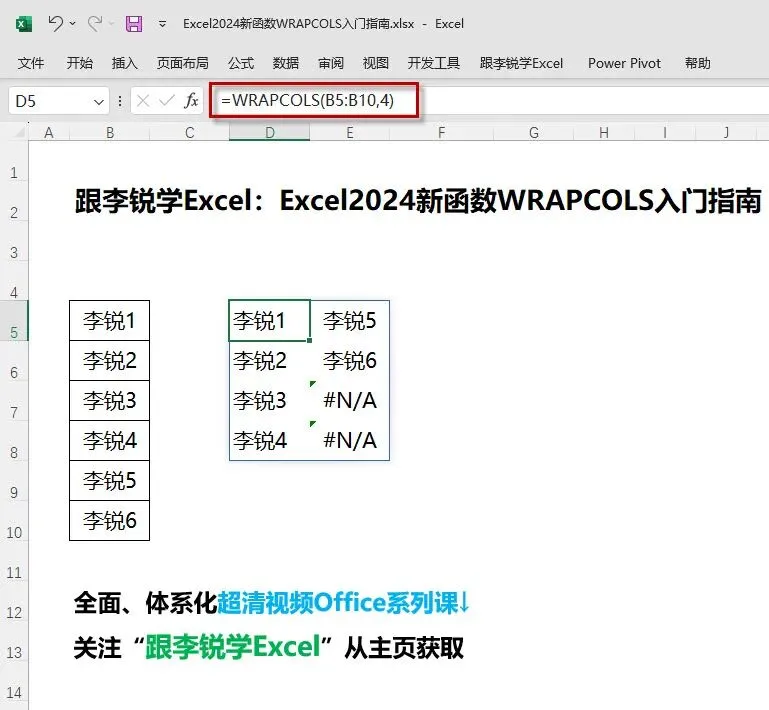Open the 数据 ribbon tab
Image resolution: width=769 pixels, height=710 pixels.
tap(286, 63)
